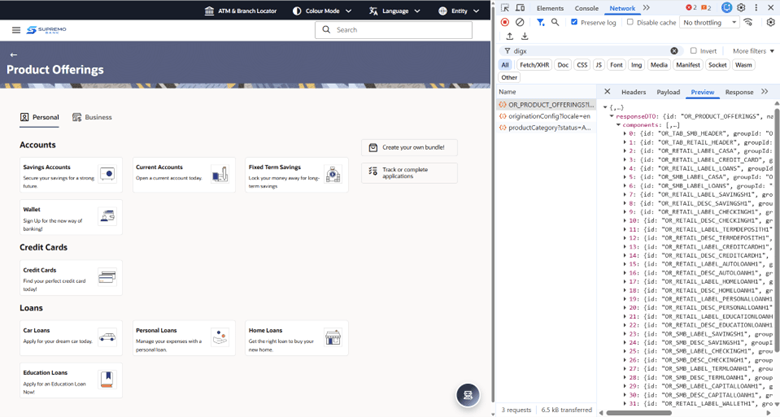
Task: Switch to the Console panel tab
Action: (x=586, y=8)
